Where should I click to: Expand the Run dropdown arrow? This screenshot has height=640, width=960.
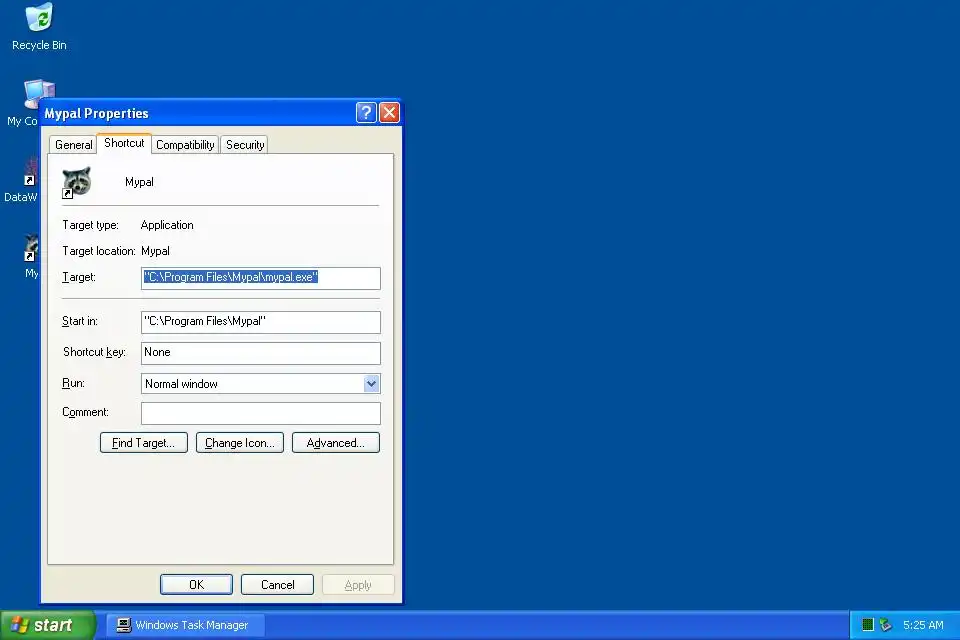(x=371, y=383)
